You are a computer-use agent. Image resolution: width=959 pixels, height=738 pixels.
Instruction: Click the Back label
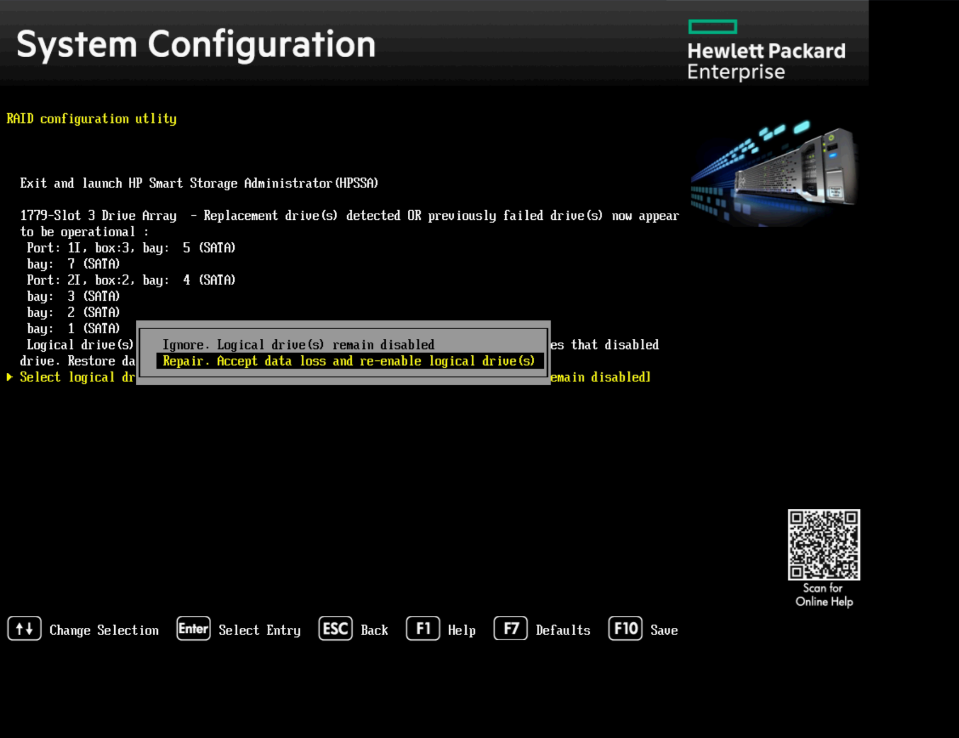point(374,630)
